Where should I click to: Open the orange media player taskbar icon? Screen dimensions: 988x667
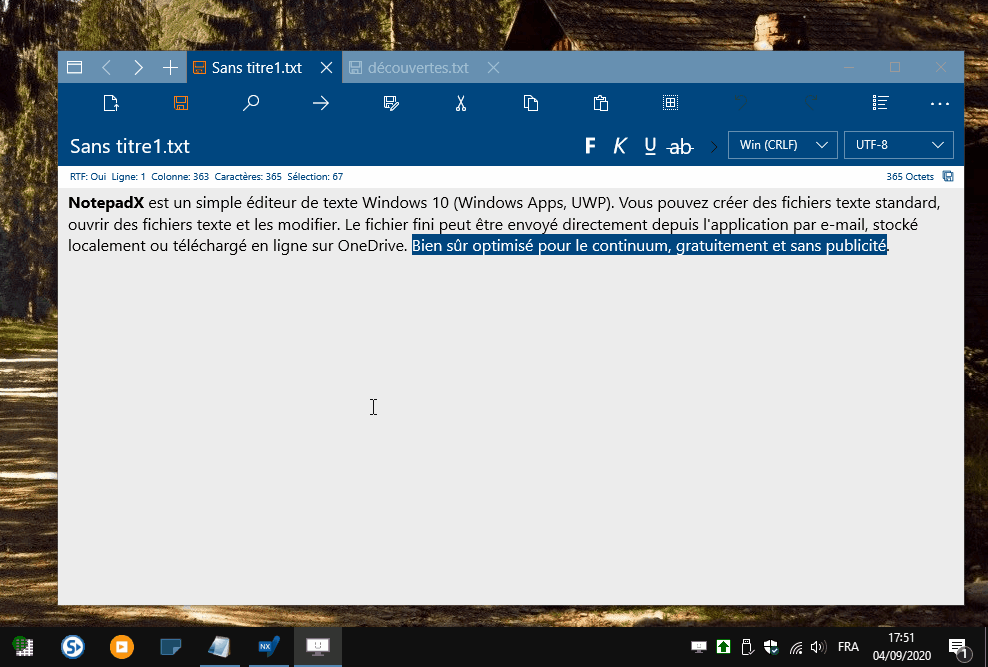(x=122, y=647)
